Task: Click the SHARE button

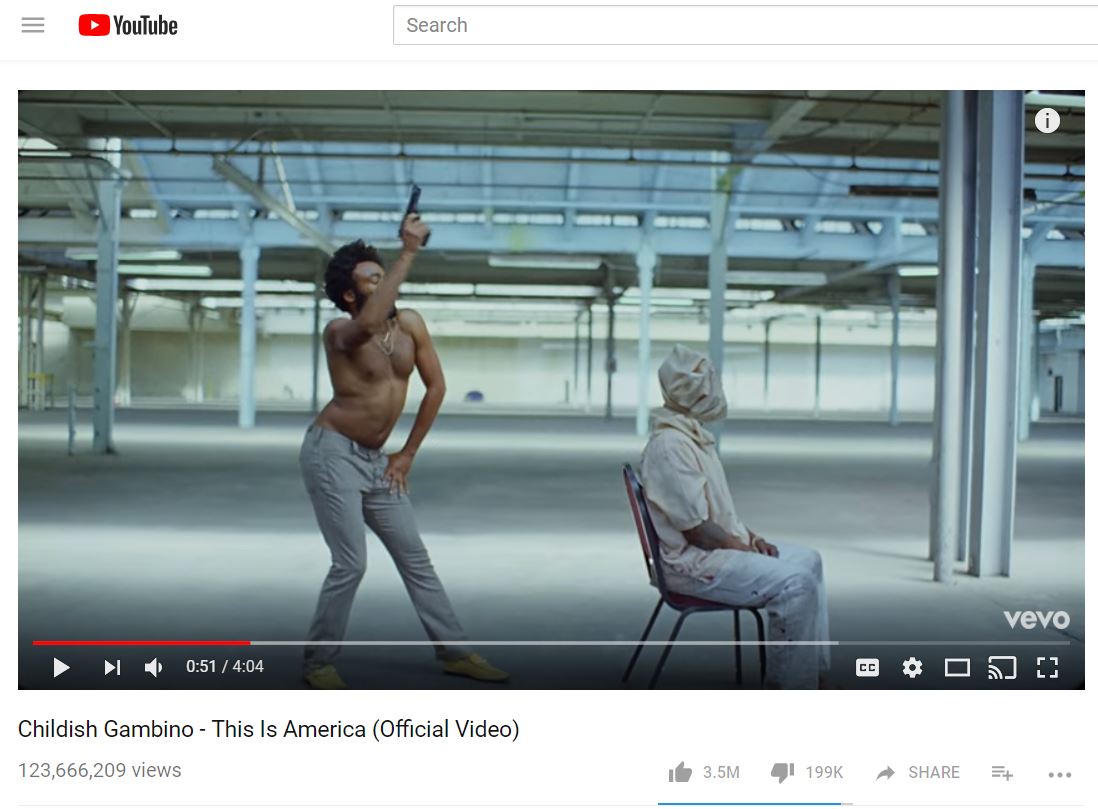Action: coord(918,772)
